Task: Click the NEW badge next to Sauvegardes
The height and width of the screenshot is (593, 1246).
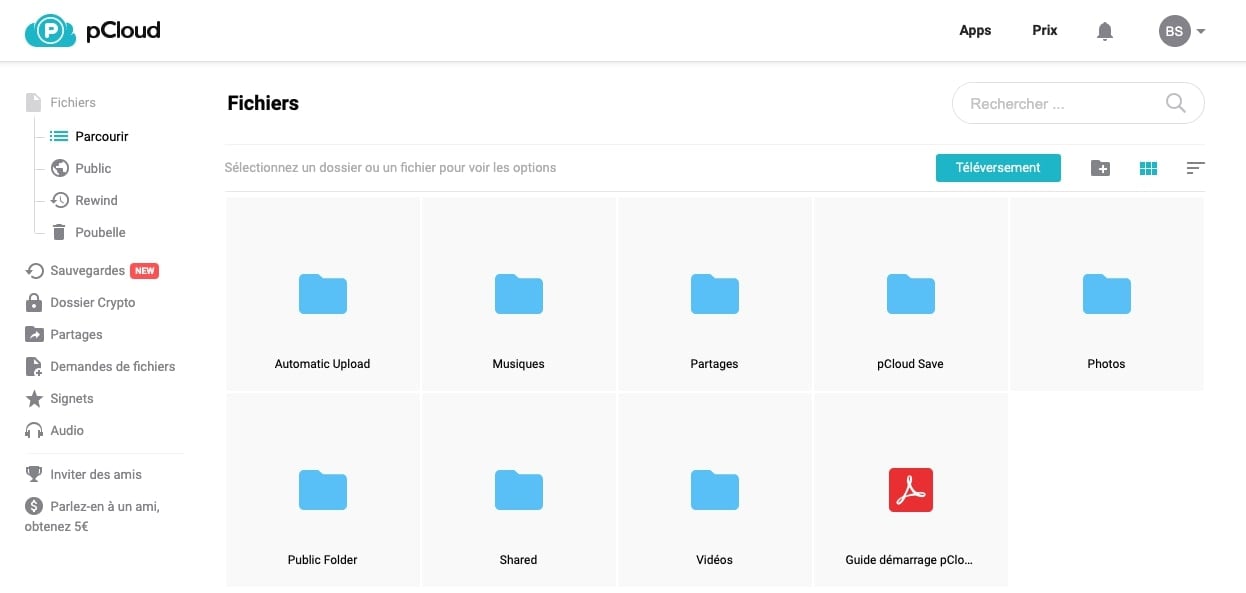Action: 145,270
